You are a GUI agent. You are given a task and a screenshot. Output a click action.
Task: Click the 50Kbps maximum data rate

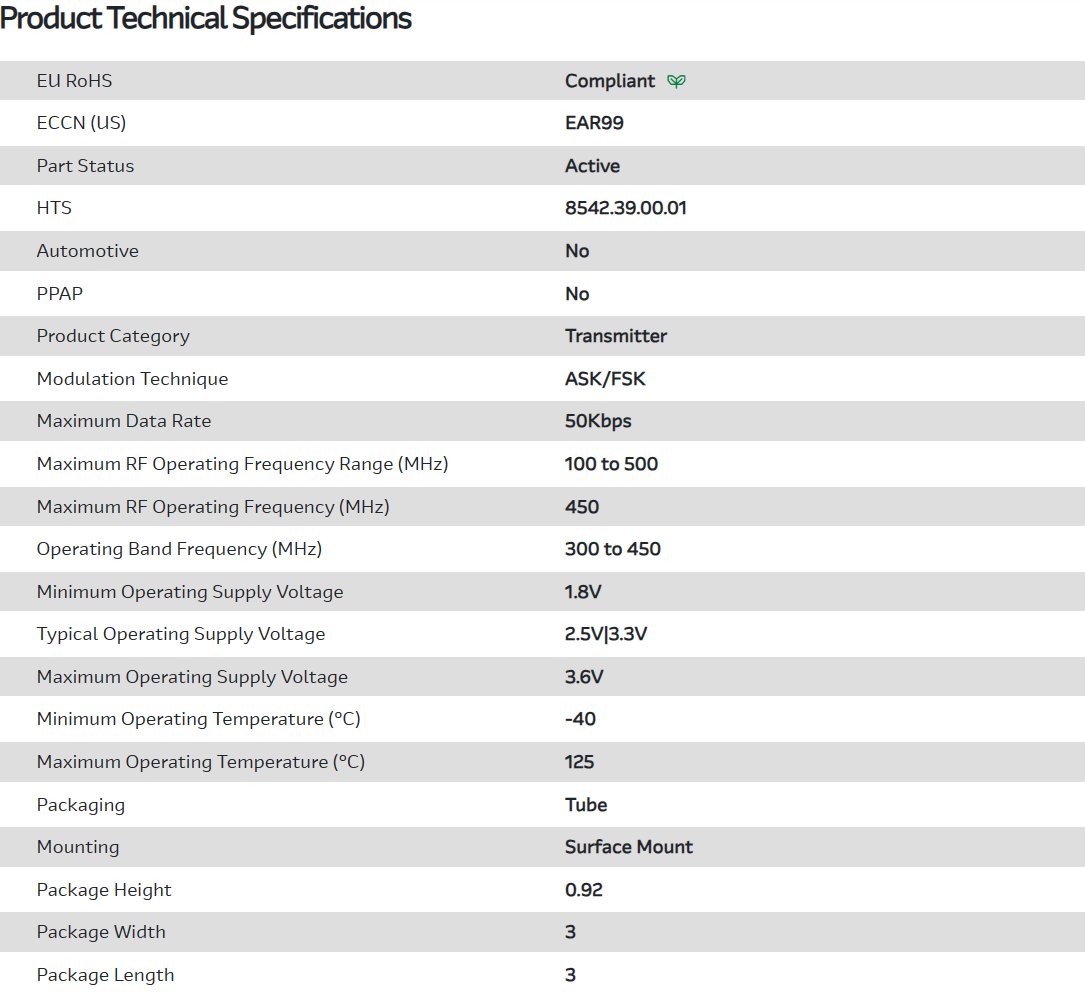coord(598,421)
